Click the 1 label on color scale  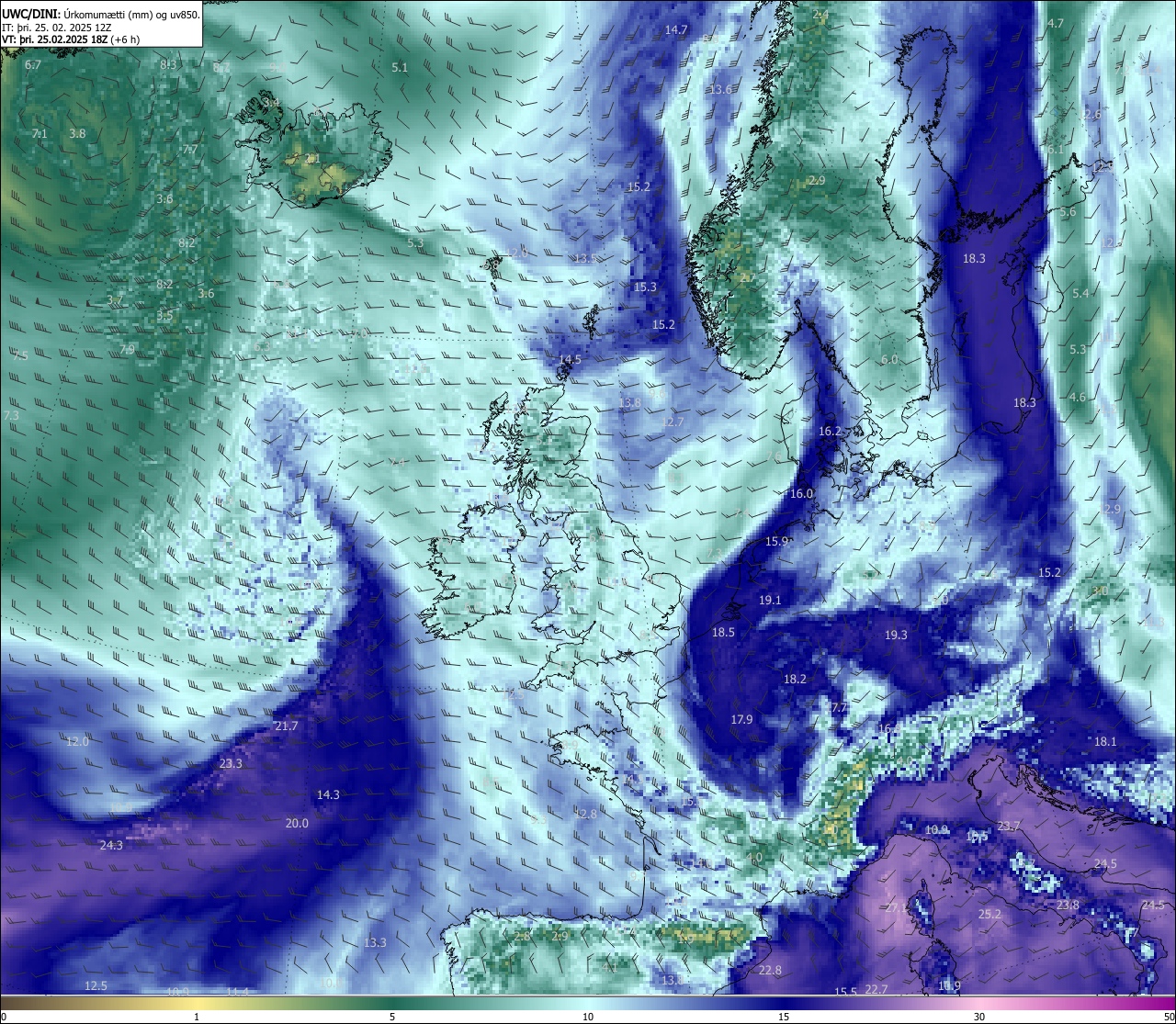197,1017
